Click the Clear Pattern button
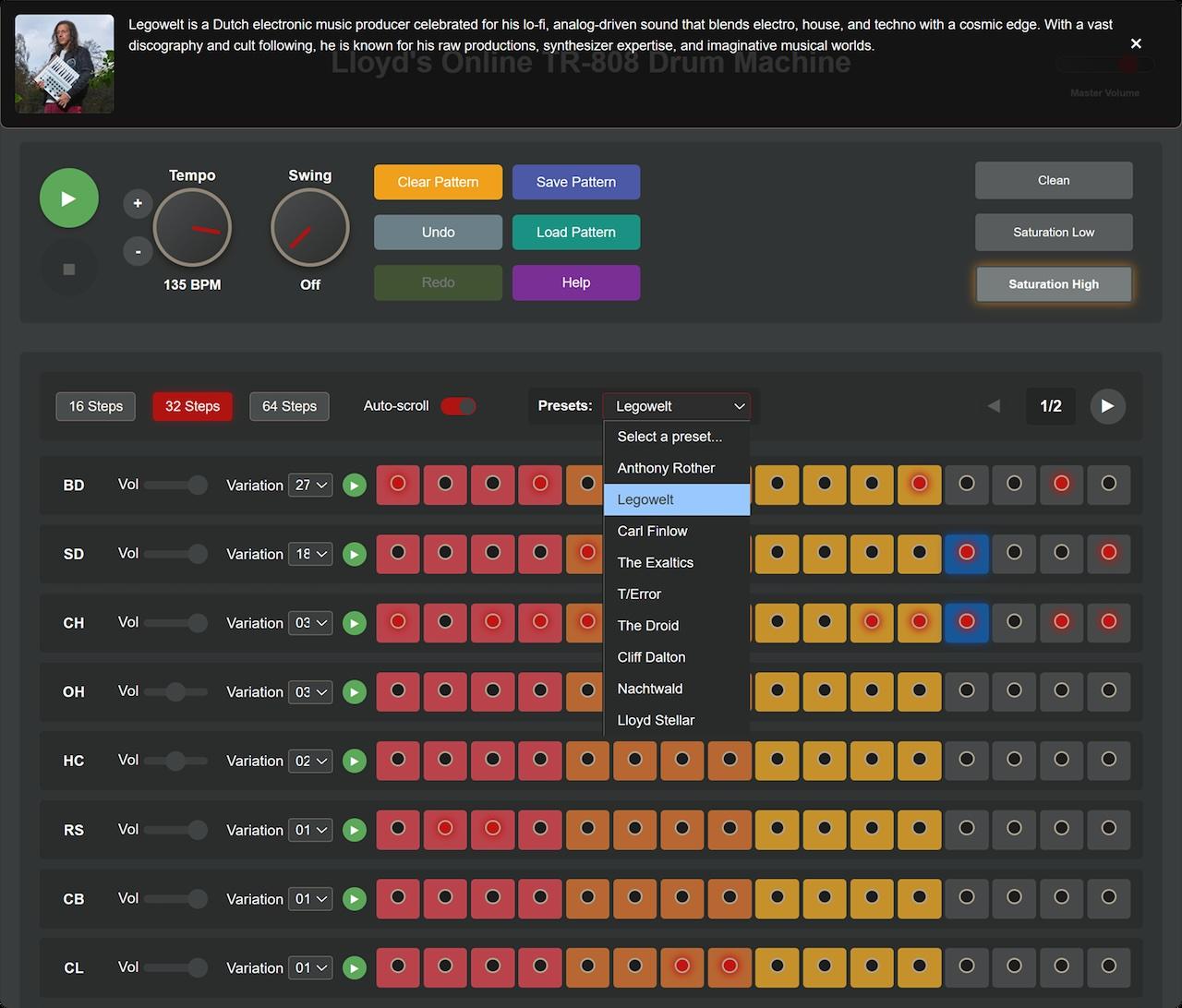The image size is (1182, 1008). [438, 182]
